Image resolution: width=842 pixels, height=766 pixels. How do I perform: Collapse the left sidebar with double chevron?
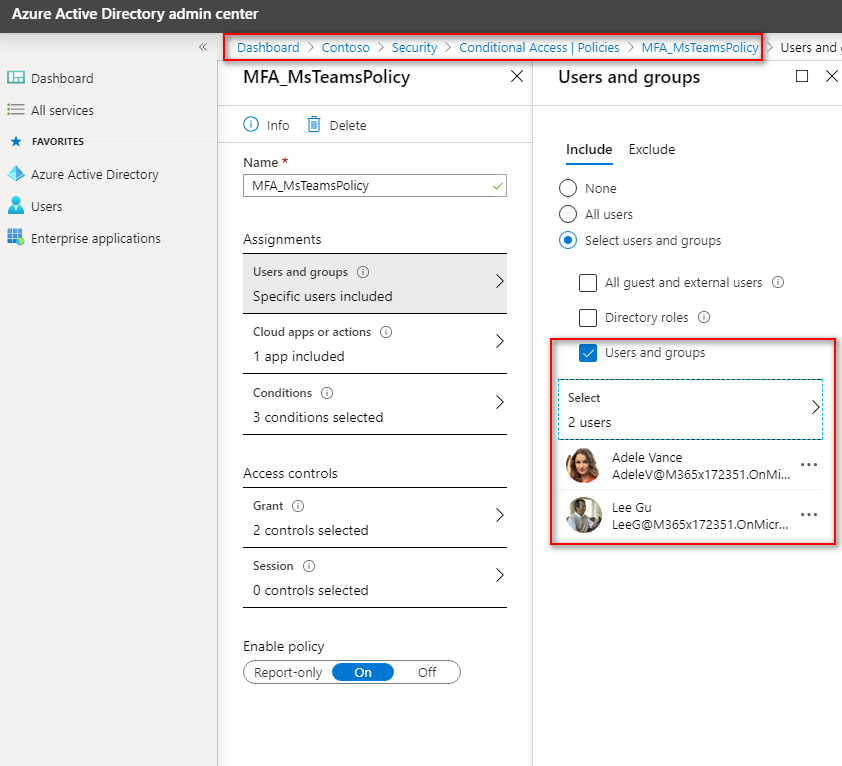click(203, 47)
